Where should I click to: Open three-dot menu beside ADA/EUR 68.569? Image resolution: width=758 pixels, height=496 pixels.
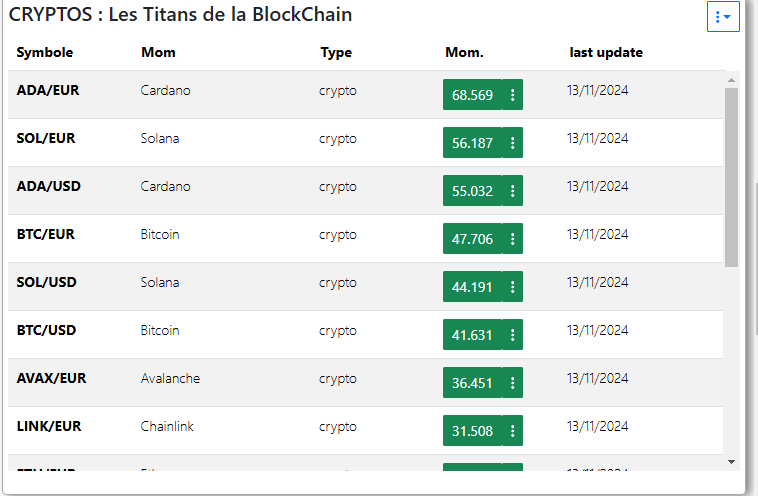point(512,95)
